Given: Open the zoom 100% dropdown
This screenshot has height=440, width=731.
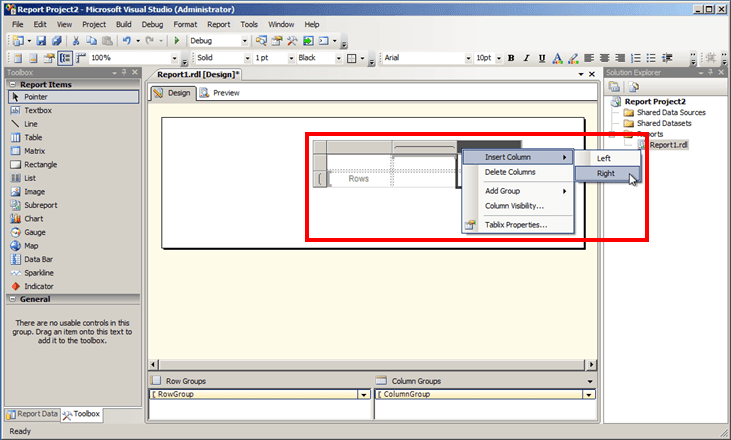Looking at the screenshot, I should (x=174, y=58).
